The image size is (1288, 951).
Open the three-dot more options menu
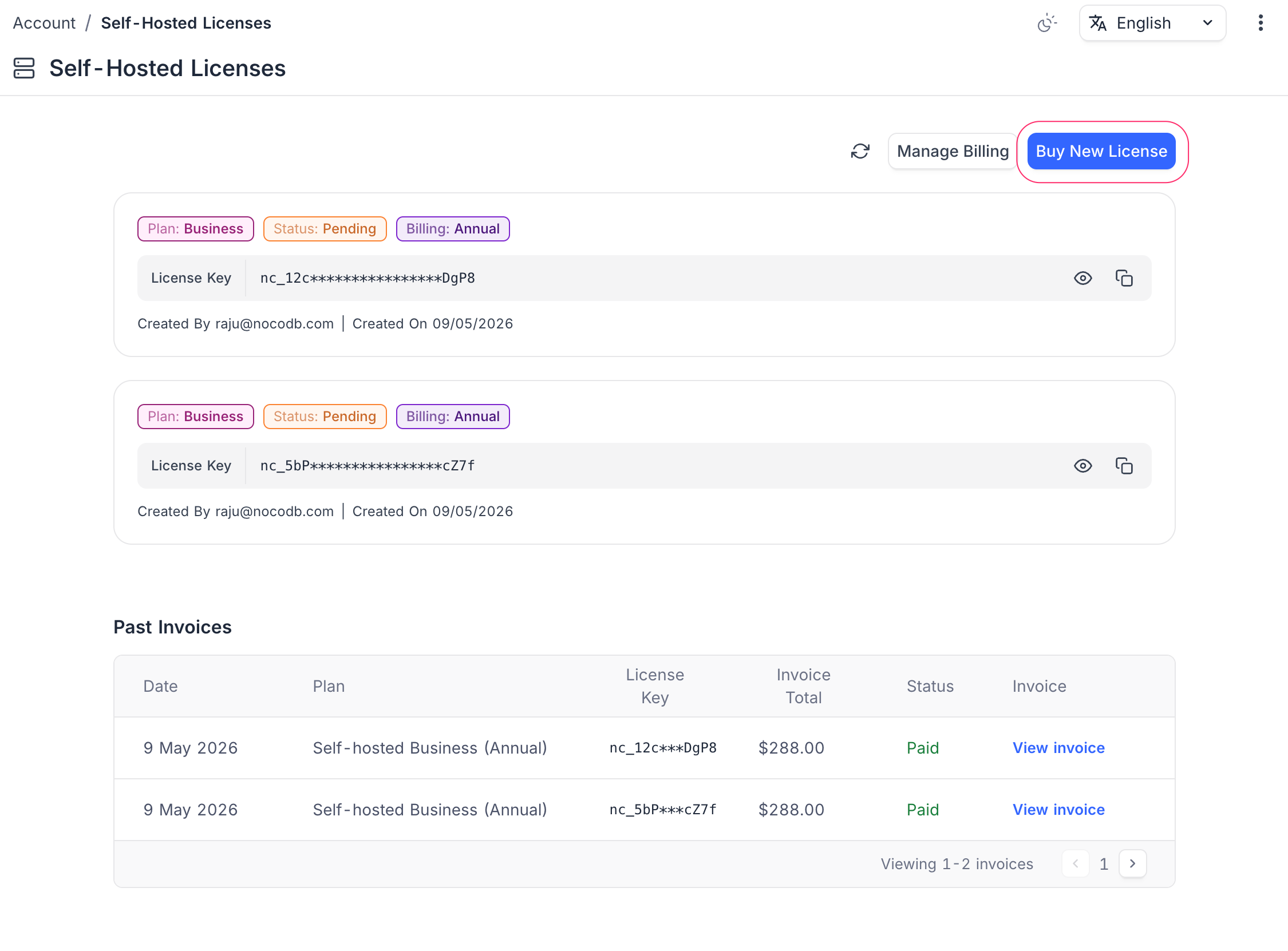click(x=1261, y=23)
